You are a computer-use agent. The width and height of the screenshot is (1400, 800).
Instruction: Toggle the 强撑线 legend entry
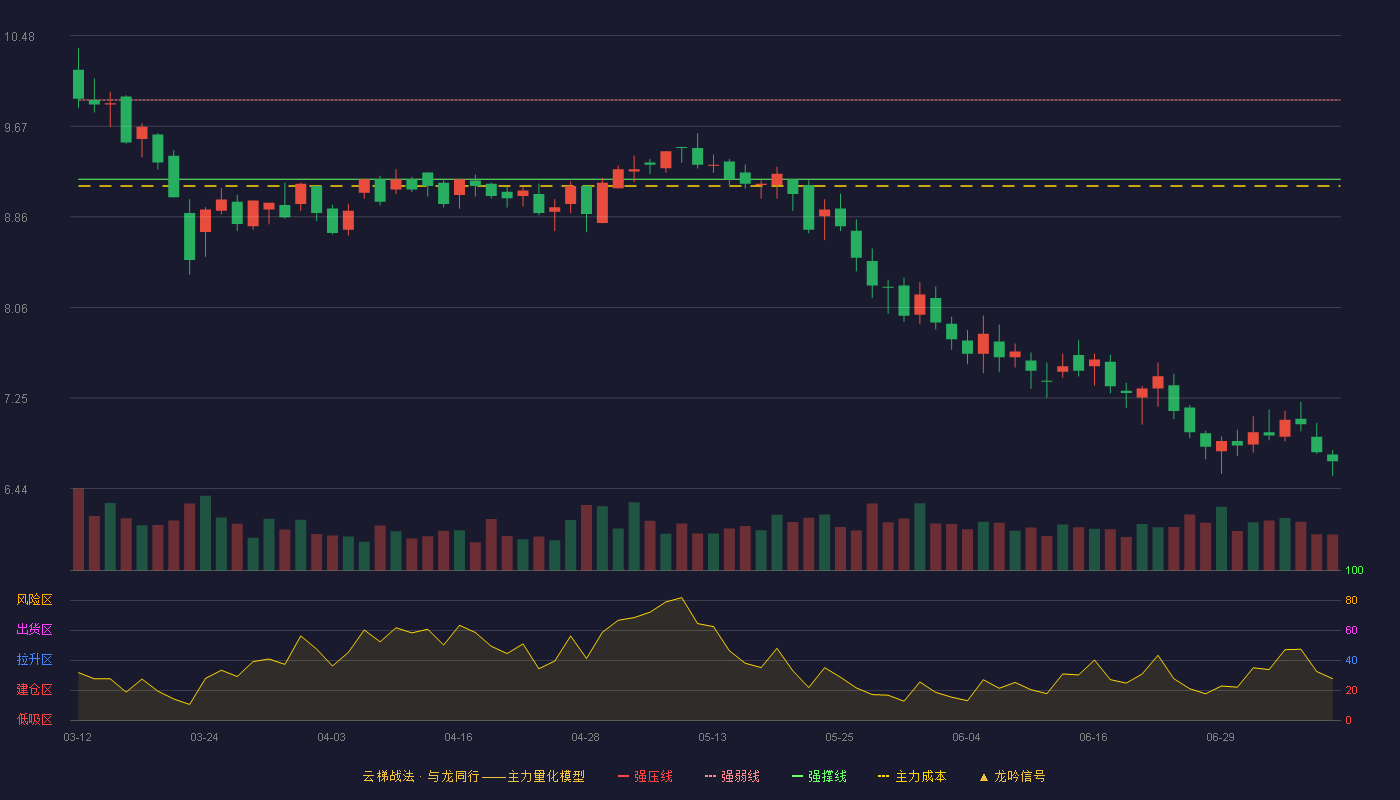[x=819, y=776]
